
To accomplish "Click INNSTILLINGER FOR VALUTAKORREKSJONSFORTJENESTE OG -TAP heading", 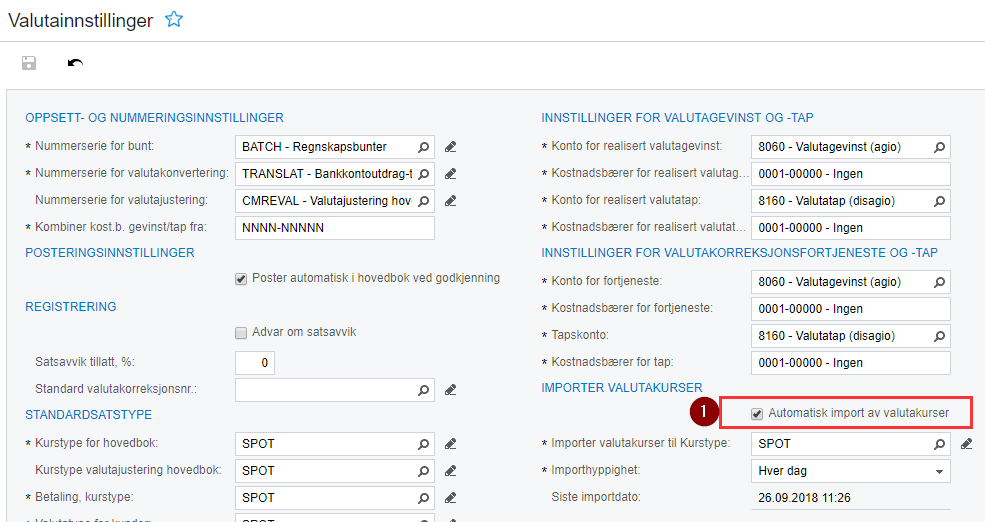I will point(739,253).
